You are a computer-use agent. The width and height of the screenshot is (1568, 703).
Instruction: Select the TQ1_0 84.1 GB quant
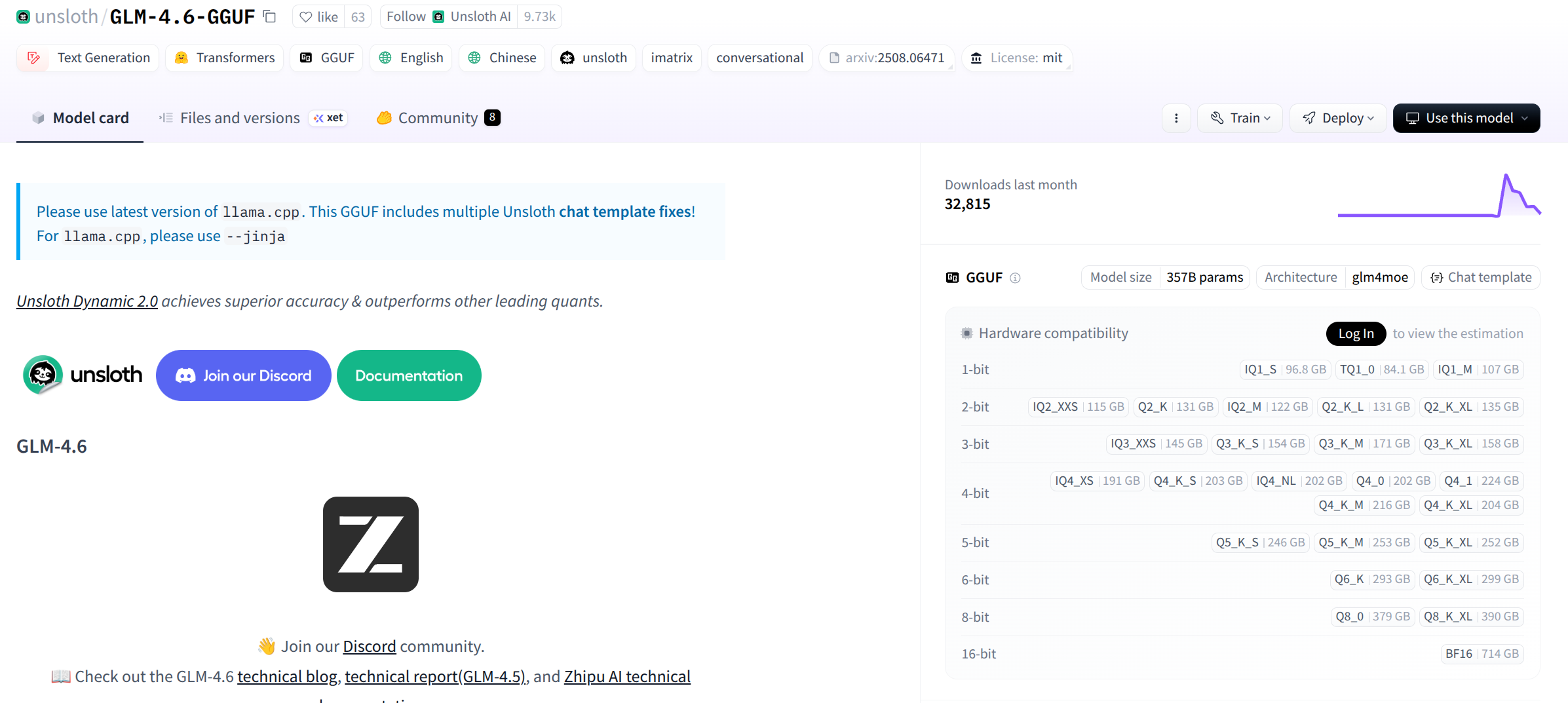[x=1382, y=370]
